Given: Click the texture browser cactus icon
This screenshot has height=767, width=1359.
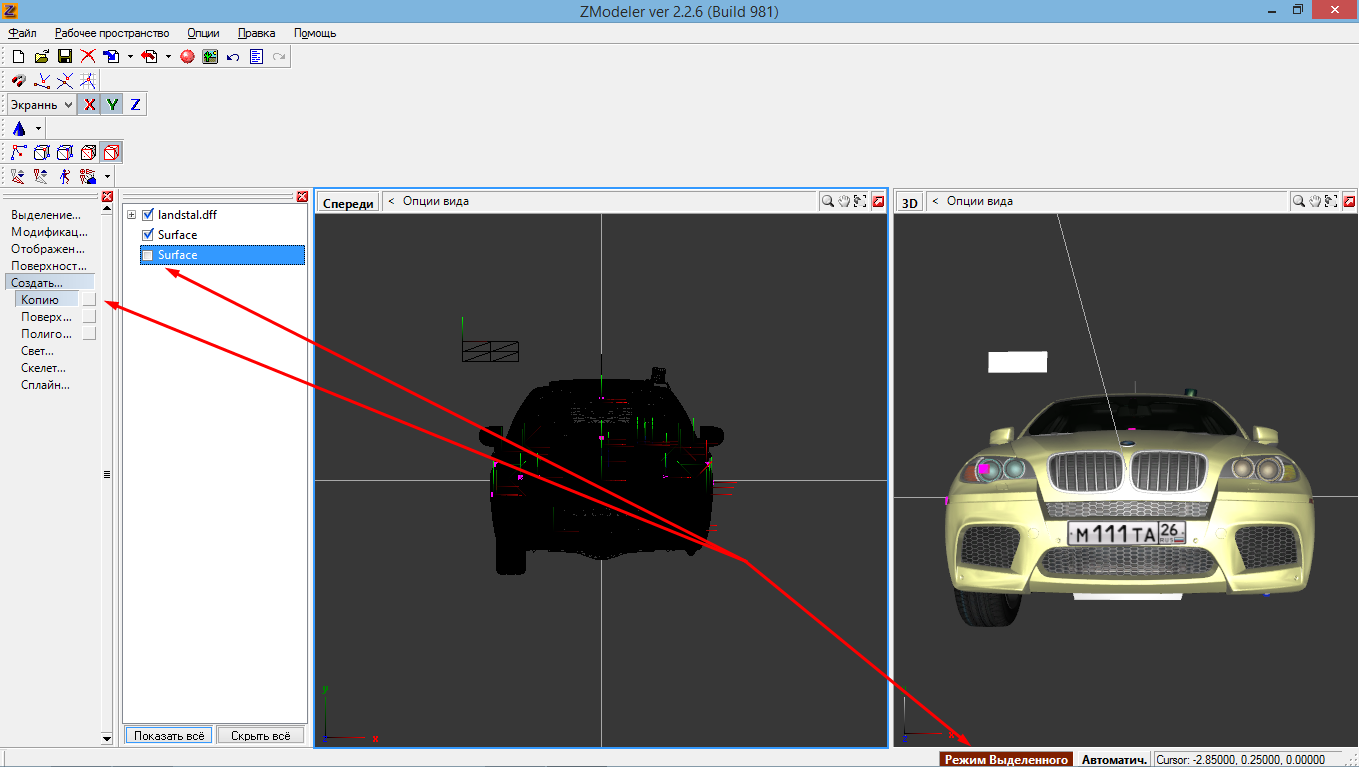Looking at the screenshot, I should click(x=210, y=57).
